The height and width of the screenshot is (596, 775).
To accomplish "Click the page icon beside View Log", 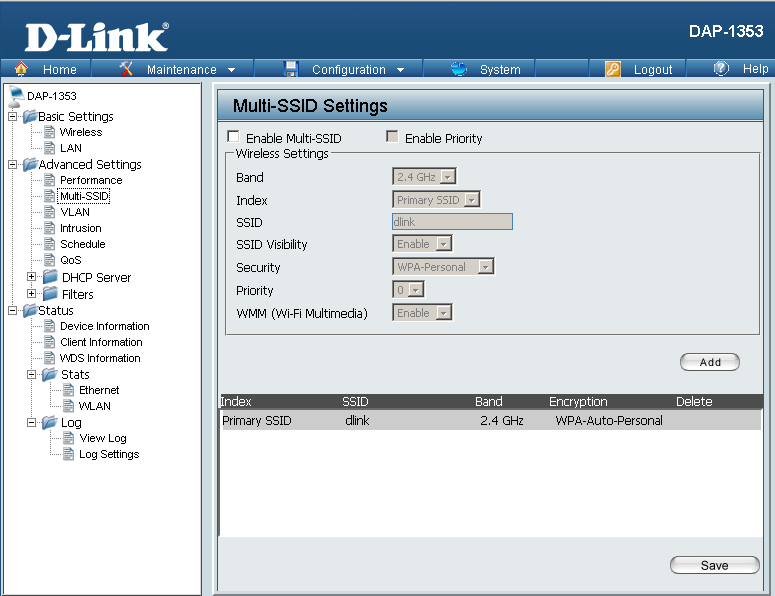I will click(x=69, y=438).
